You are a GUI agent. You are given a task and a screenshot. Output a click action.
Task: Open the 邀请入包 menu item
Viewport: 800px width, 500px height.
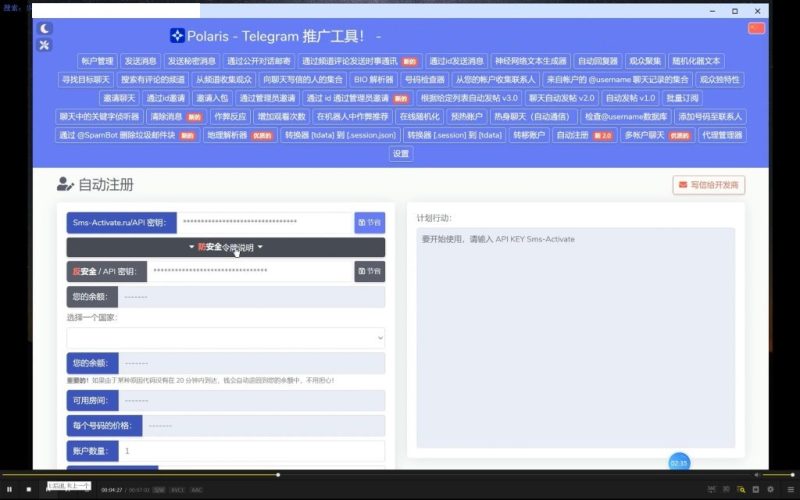212,98
